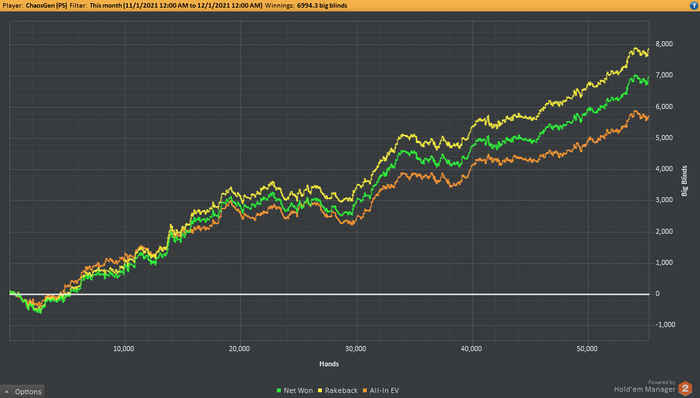
Task: Click the 7,000 big blinds axis label
Action: [x=664, y=75]
